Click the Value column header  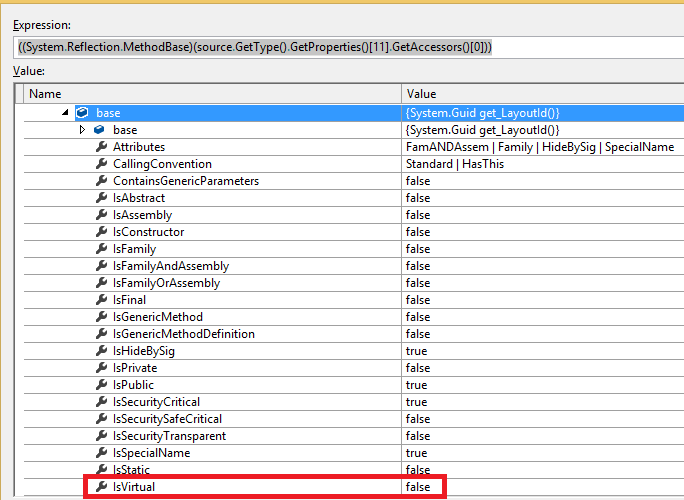(x=543, y=94)
